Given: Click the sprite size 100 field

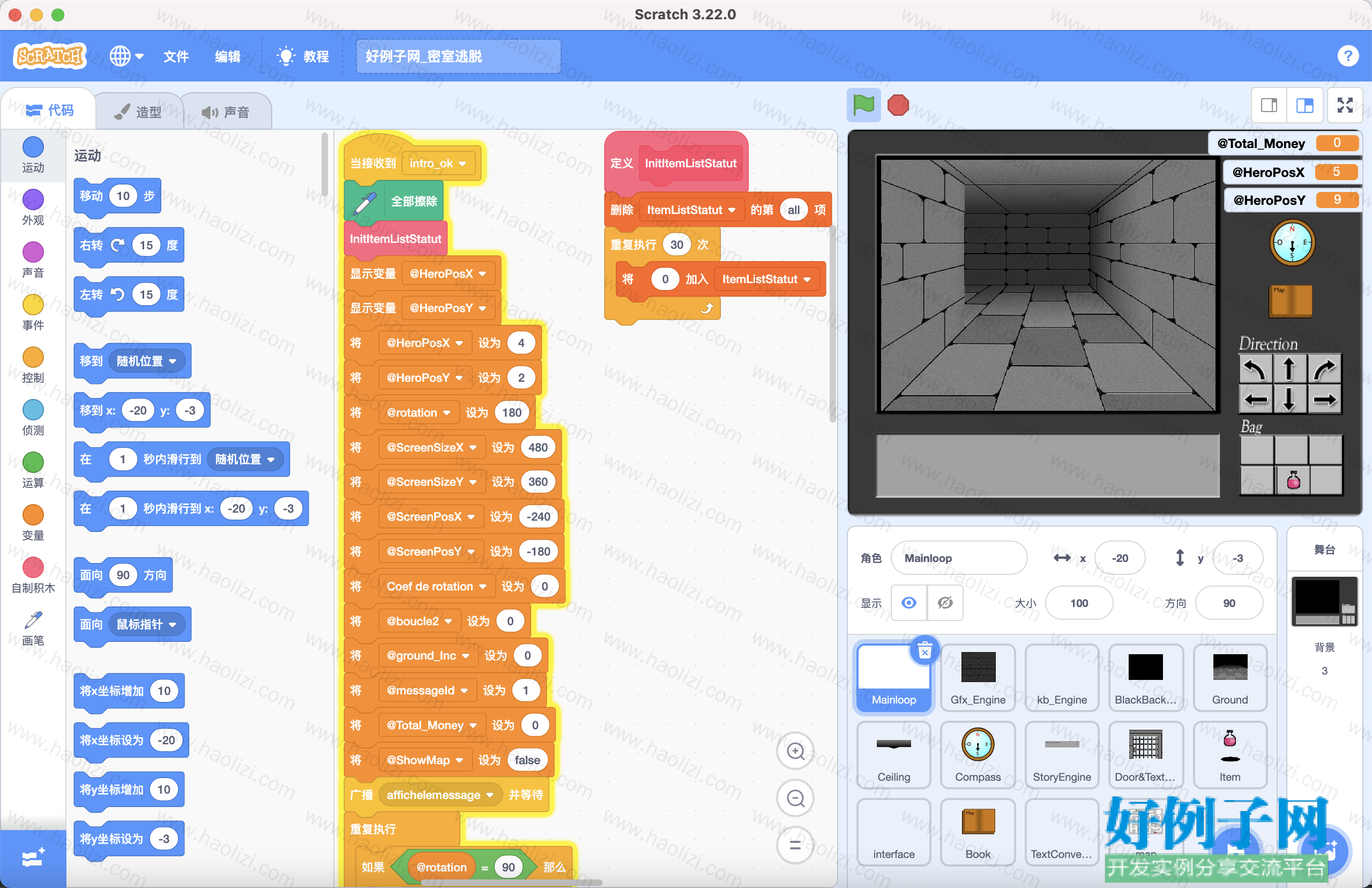Looking at the screenshot, I should (x=1079, y=603).
